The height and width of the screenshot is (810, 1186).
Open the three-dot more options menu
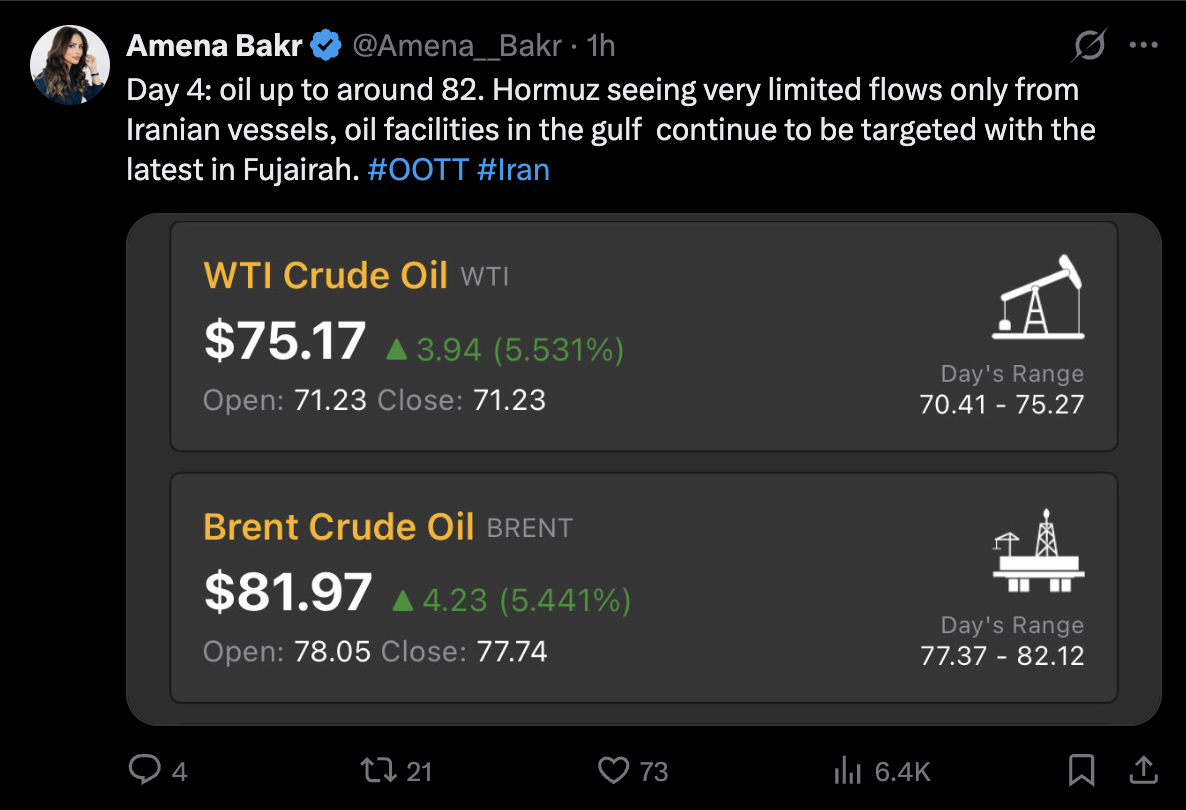tap(1143, 45)
